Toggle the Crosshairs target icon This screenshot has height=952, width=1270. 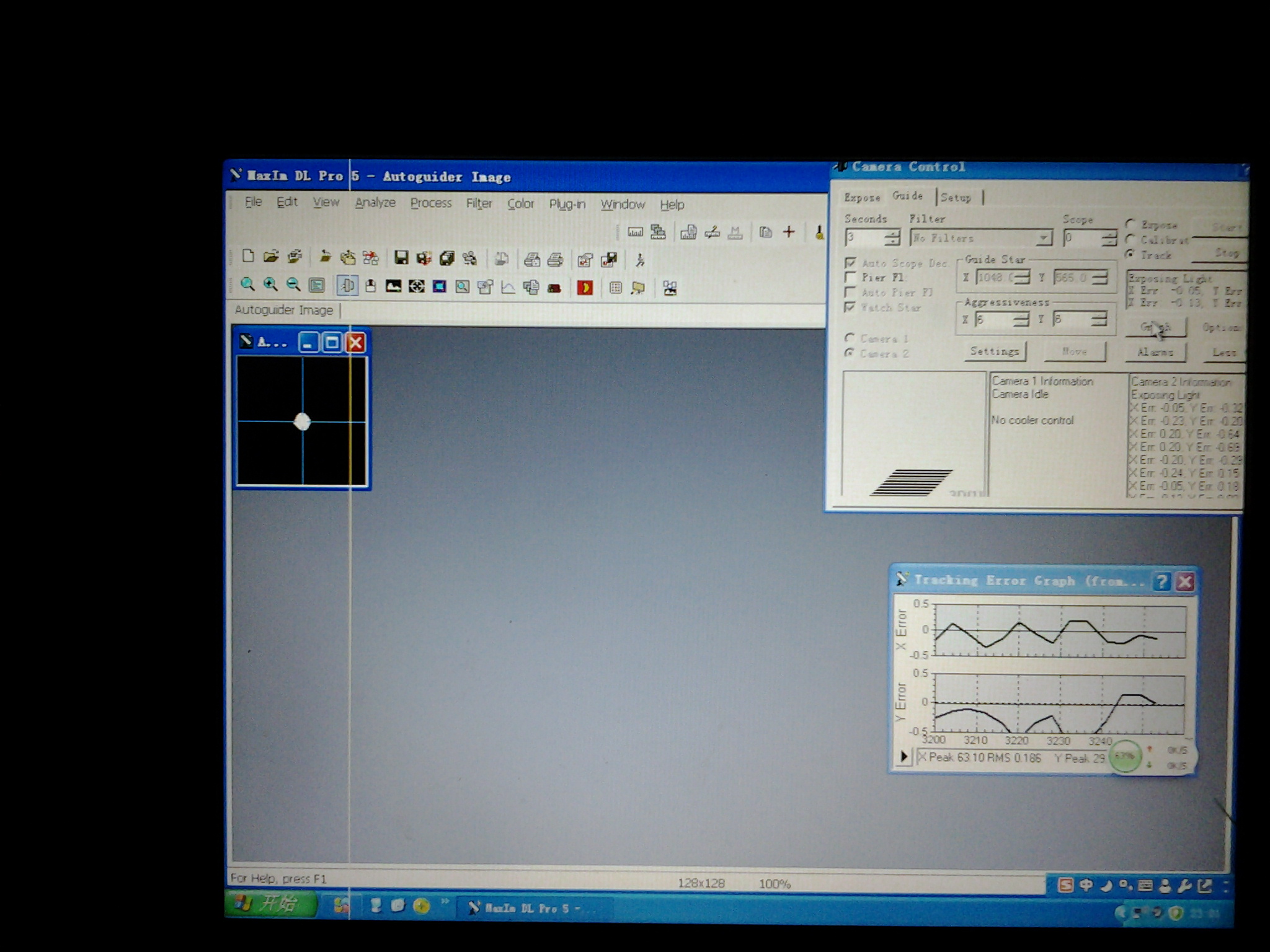tap(417, 286)
